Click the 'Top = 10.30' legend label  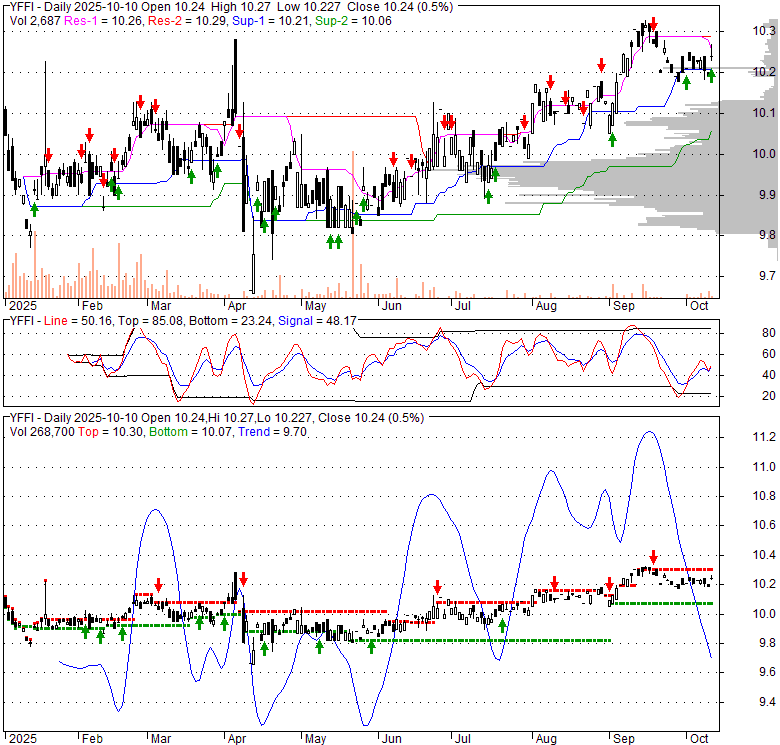[111, 432]
